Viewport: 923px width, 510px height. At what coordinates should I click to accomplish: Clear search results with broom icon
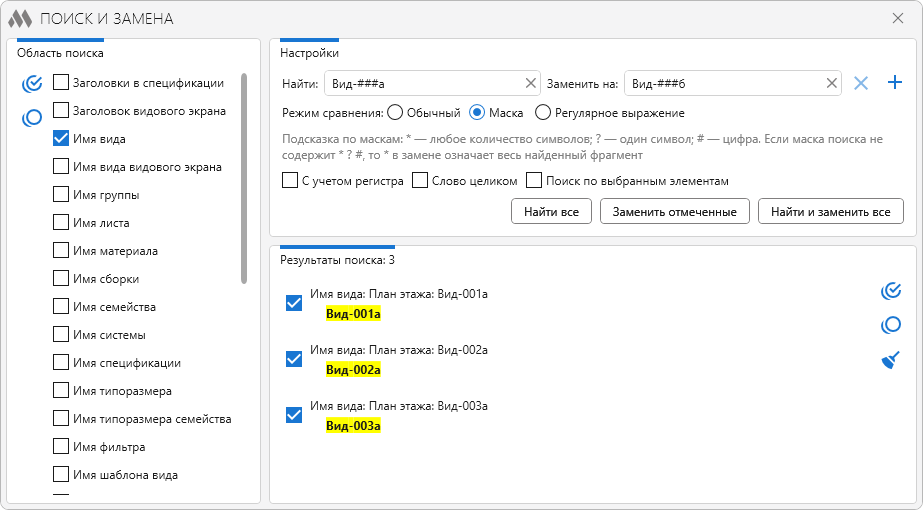[x=890, y=360]
